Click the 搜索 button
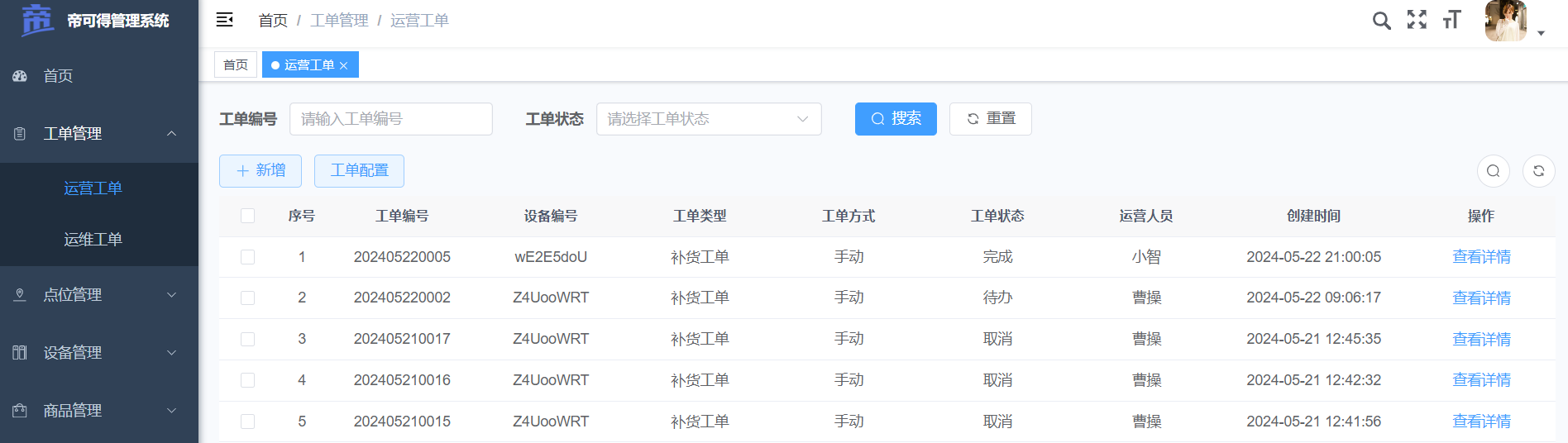Viewport: 1568px width, 443px height. pyautogui.click(x=895, y=119)
